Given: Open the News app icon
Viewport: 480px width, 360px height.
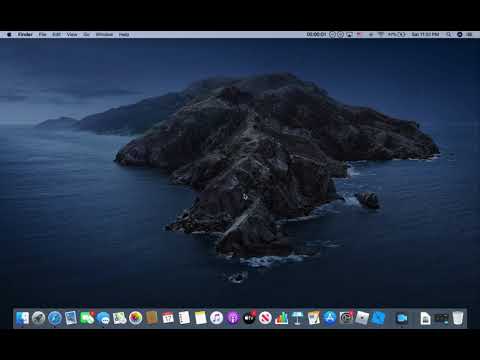Looking at the screenshot, I should [265, 318].
